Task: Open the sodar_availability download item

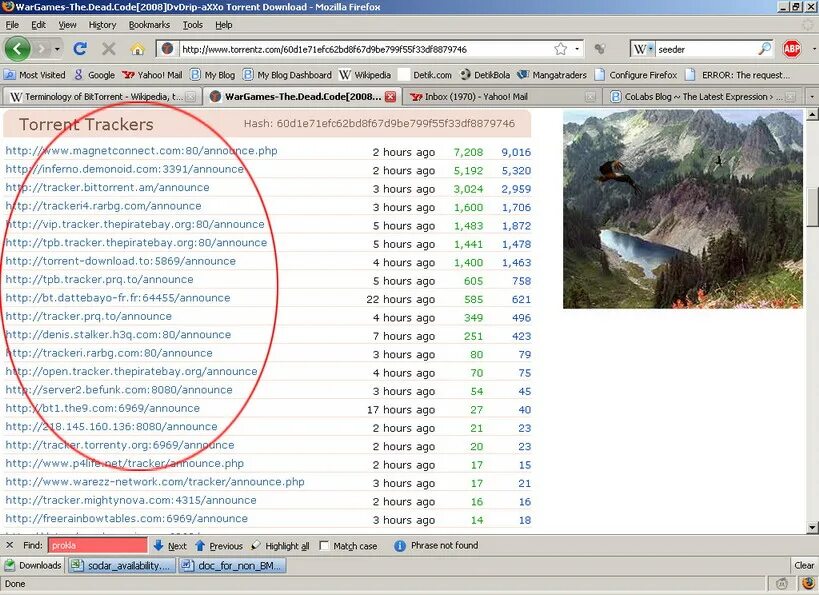Action: (121, 565)
